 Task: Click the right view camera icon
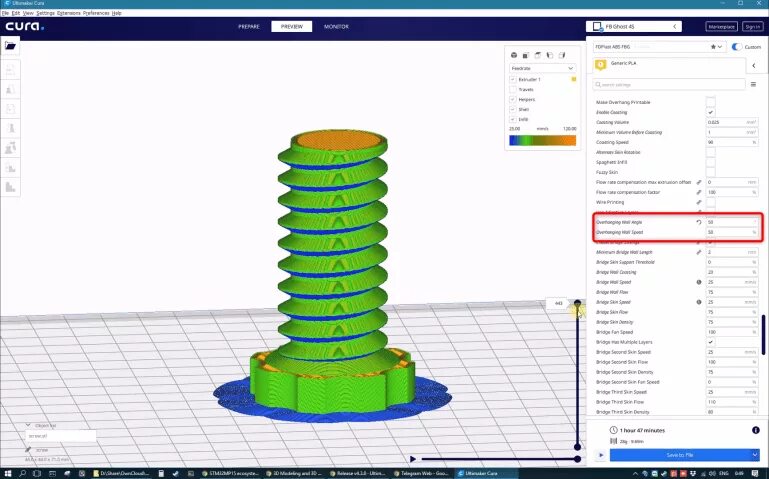(562, 55)
